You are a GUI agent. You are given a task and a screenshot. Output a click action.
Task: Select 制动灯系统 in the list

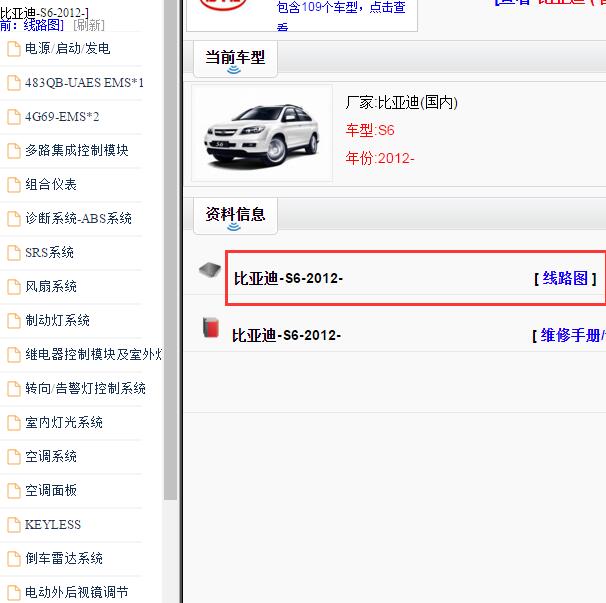(x=58, y=320)
